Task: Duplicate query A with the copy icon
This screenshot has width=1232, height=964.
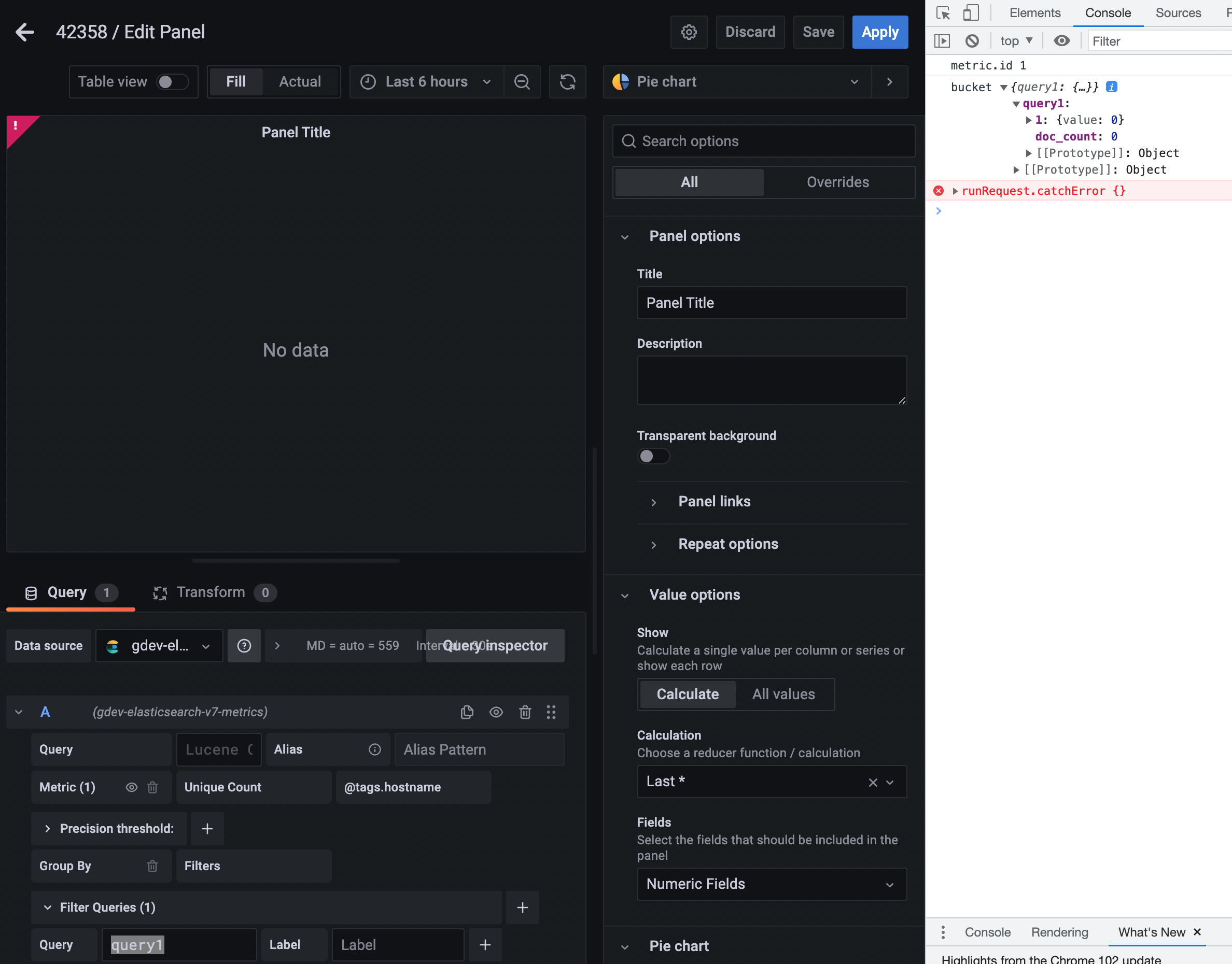Action: point(467,712)
